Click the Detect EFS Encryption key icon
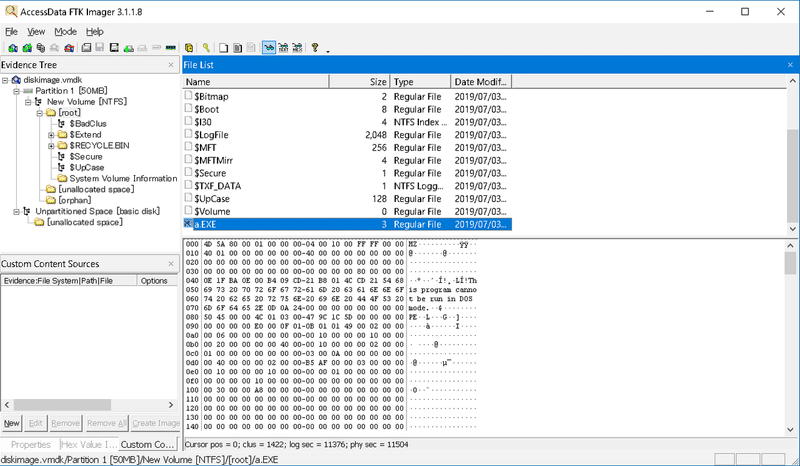The width and height of the screenshot is (800, 466). pos(206,47)
